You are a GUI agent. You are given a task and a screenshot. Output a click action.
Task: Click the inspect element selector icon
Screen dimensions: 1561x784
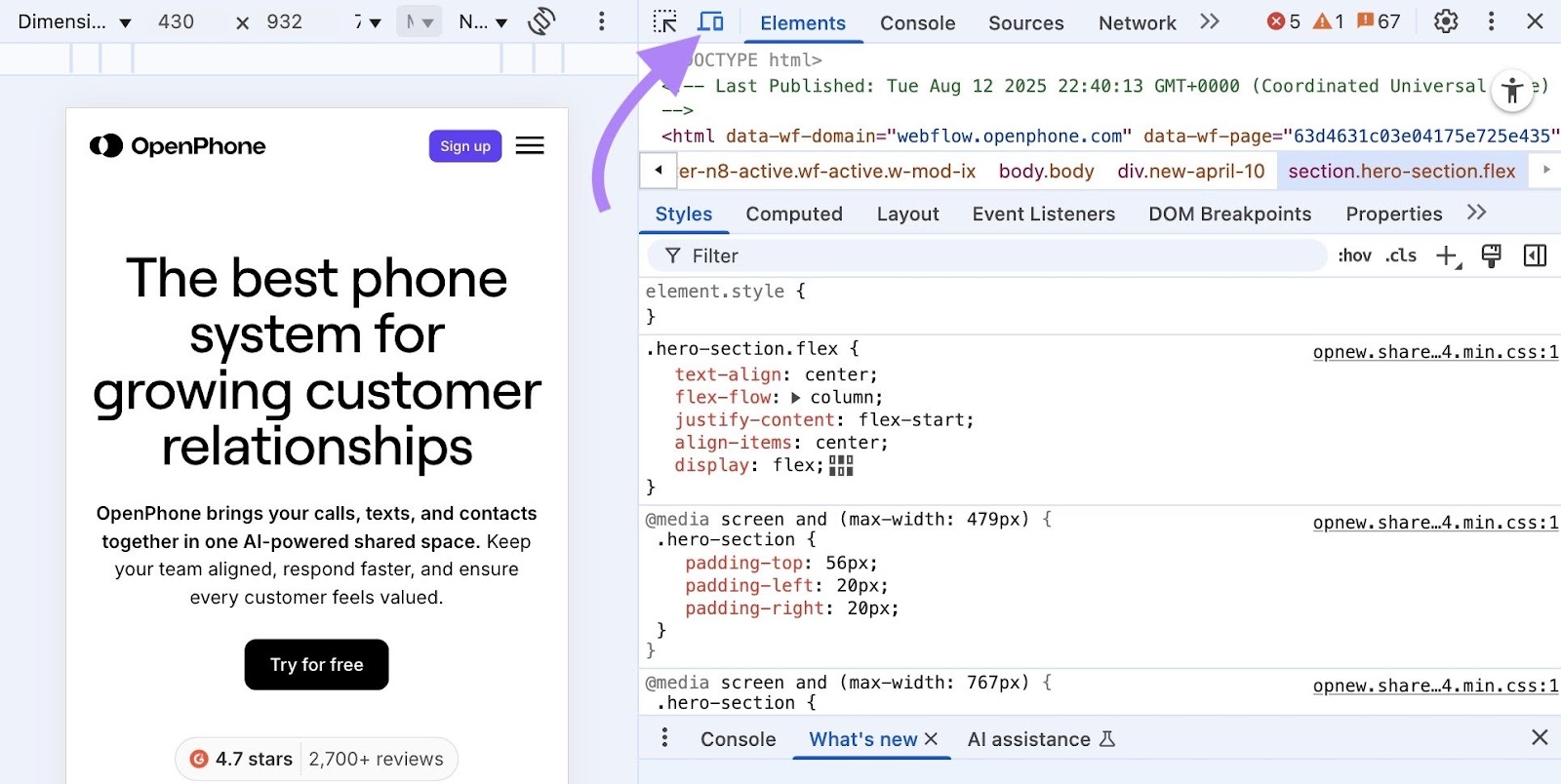click(x=664, y=21)
